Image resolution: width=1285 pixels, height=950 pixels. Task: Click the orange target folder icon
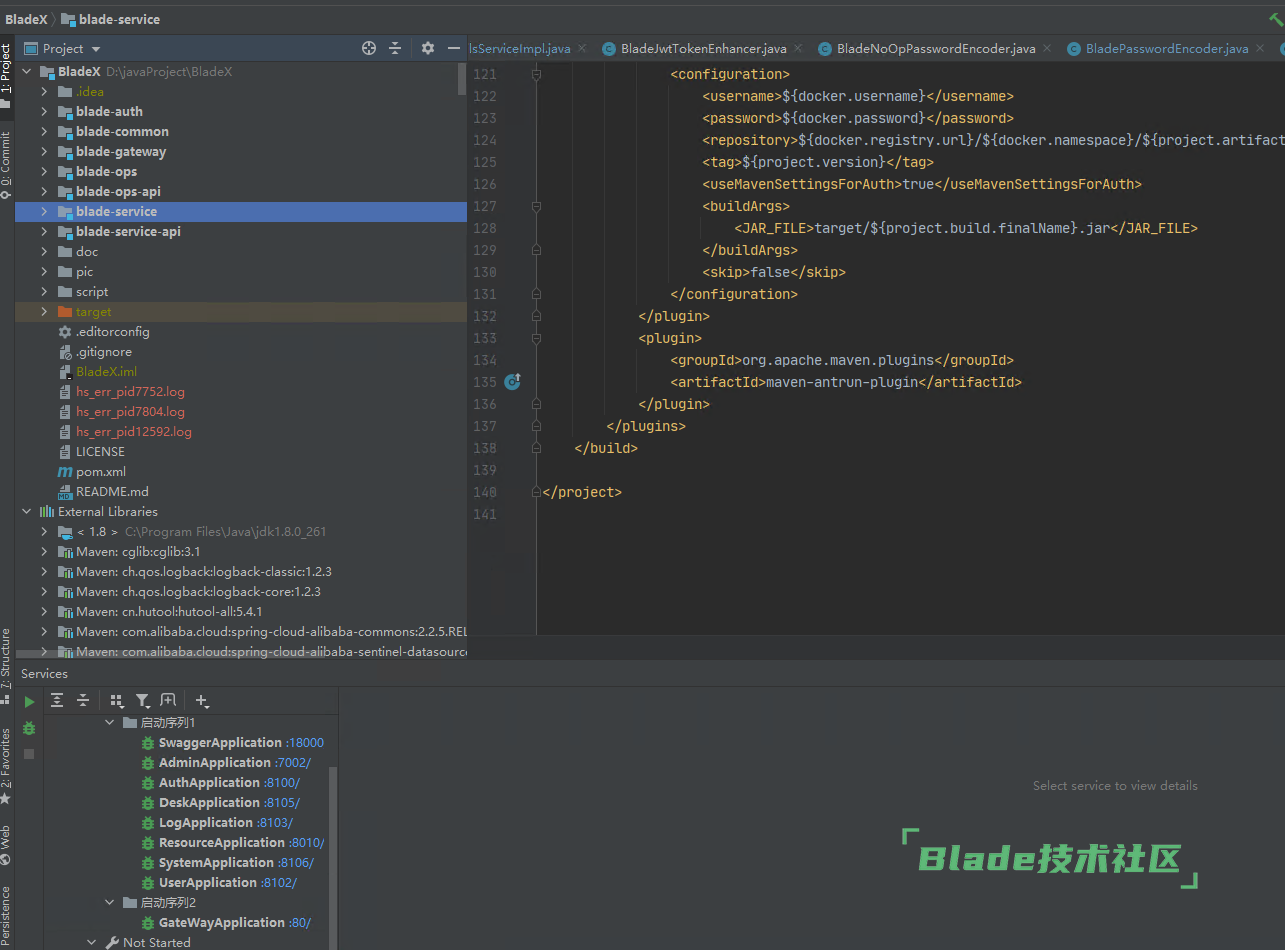click(65, 312)
